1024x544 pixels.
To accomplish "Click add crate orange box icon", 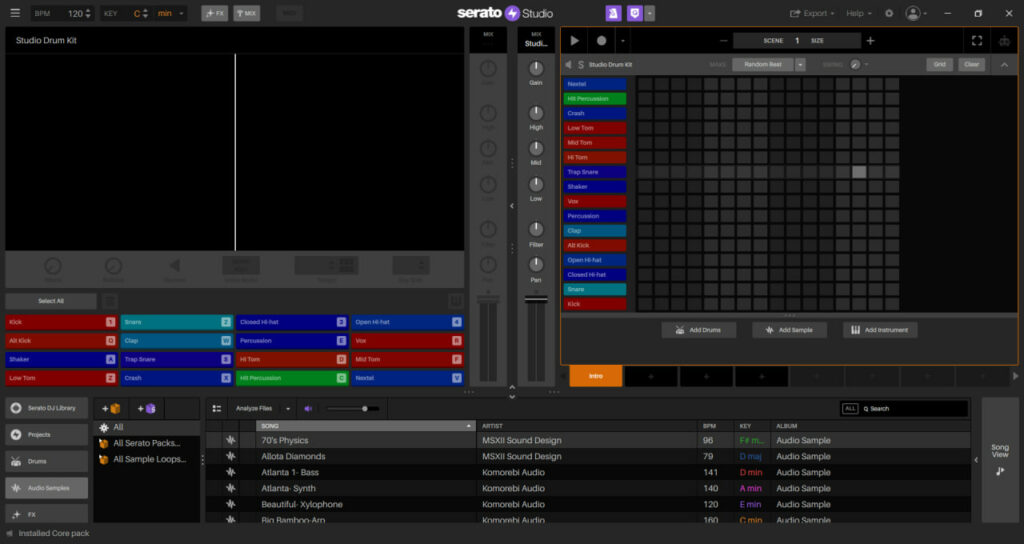I will click(x=111, y=409).
